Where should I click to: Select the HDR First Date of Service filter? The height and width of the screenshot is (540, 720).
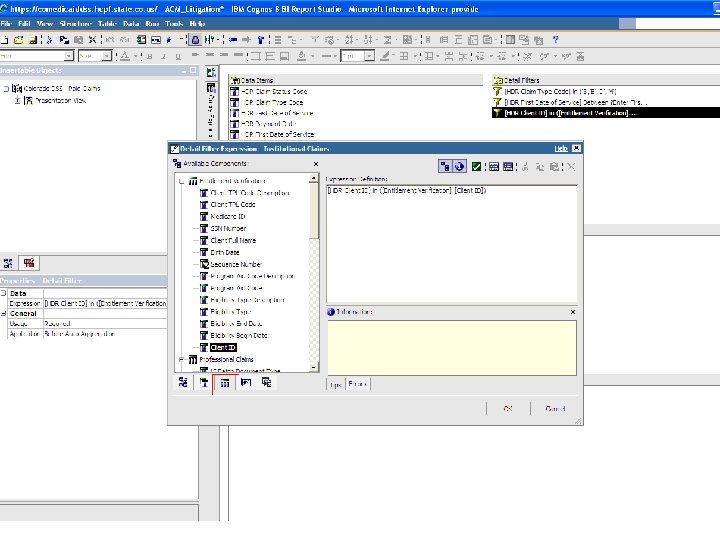coord(570,102)
